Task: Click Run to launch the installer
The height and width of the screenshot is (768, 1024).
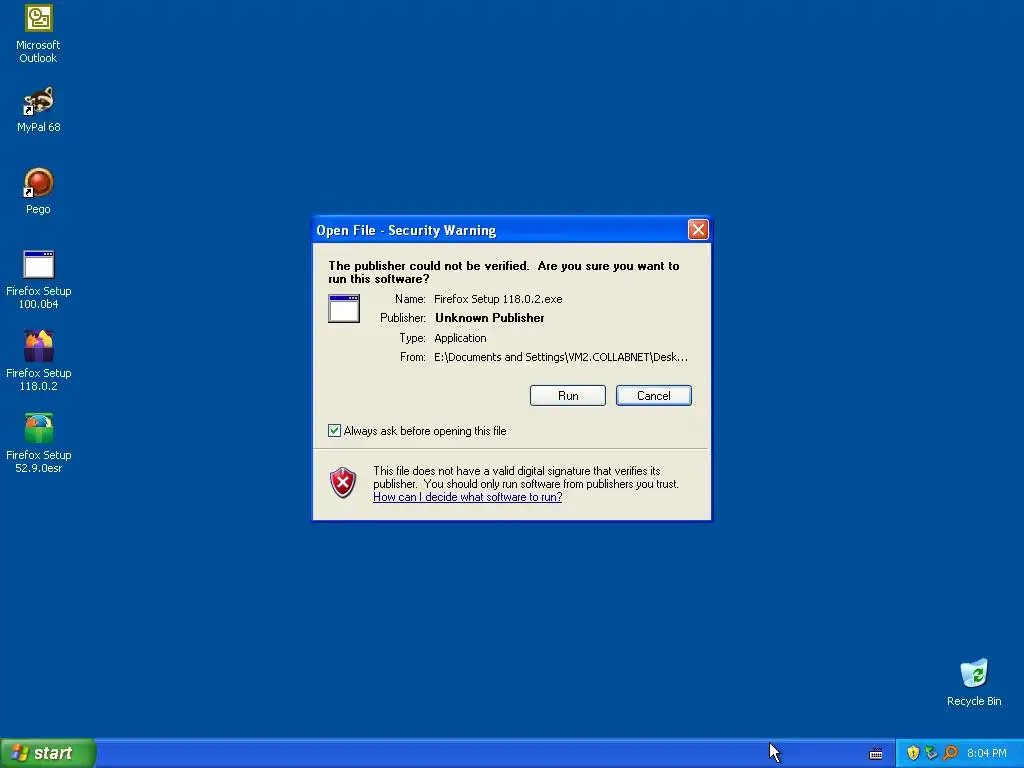Action: pyautogui.click(x=568, y=396)
